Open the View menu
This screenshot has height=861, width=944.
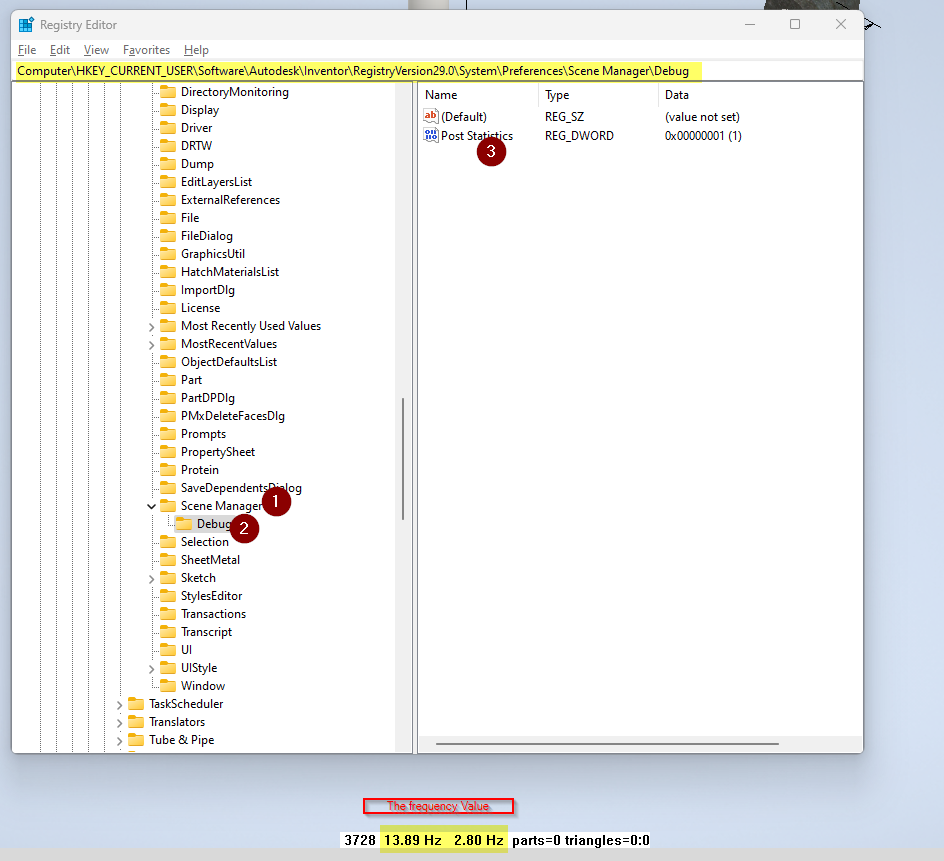tap(96, 50)
